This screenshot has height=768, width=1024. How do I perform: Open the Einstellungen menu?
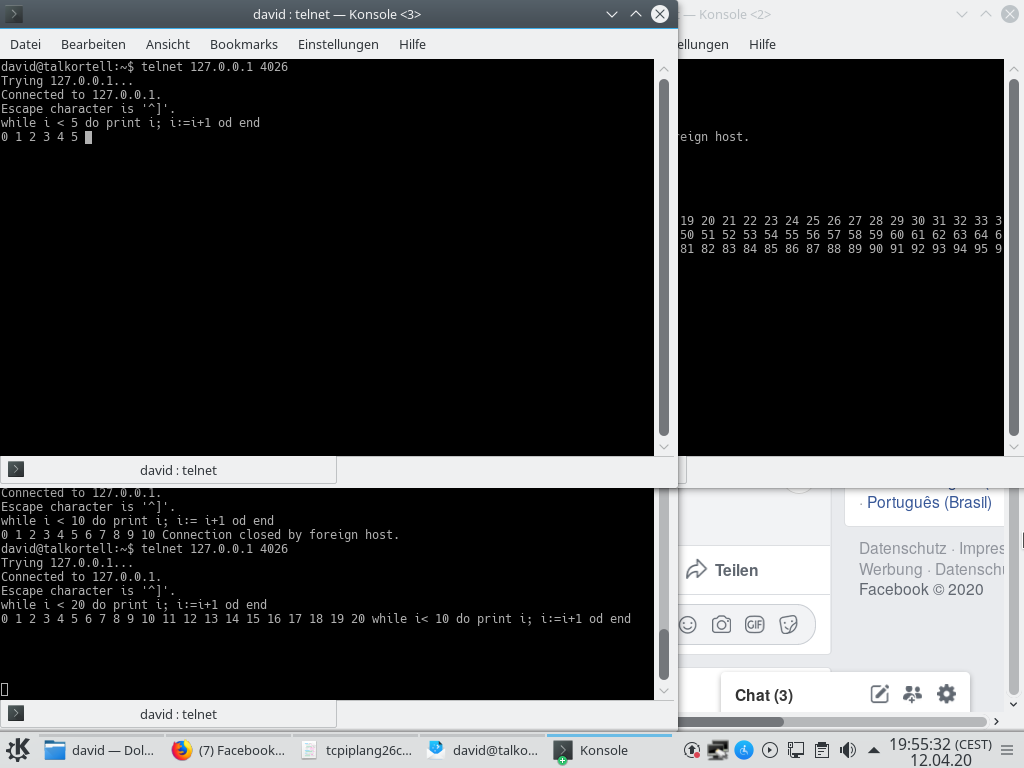tap(338, 44)
